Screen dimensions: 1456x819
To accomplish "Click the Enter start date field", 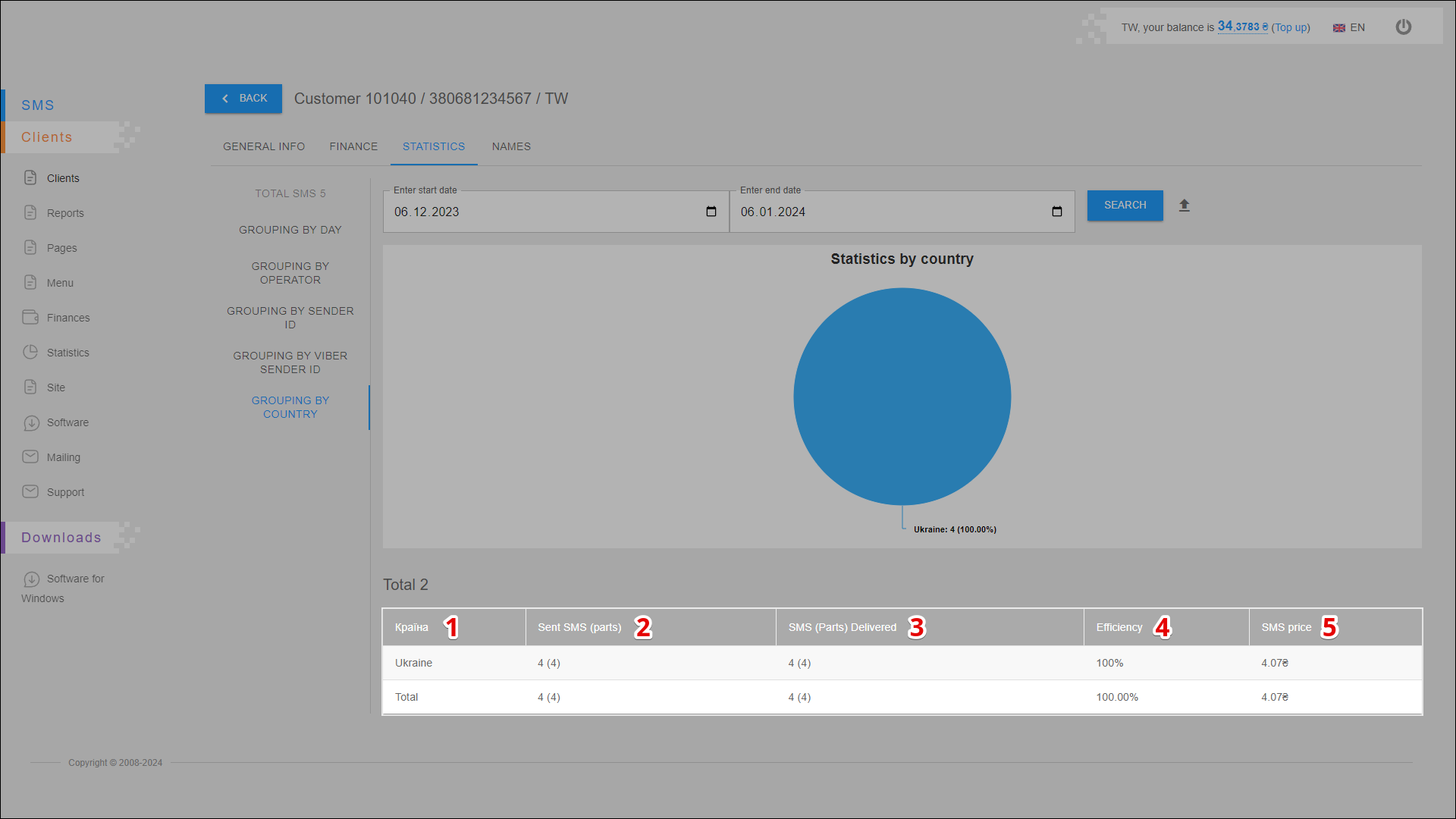I will point(546,212).
